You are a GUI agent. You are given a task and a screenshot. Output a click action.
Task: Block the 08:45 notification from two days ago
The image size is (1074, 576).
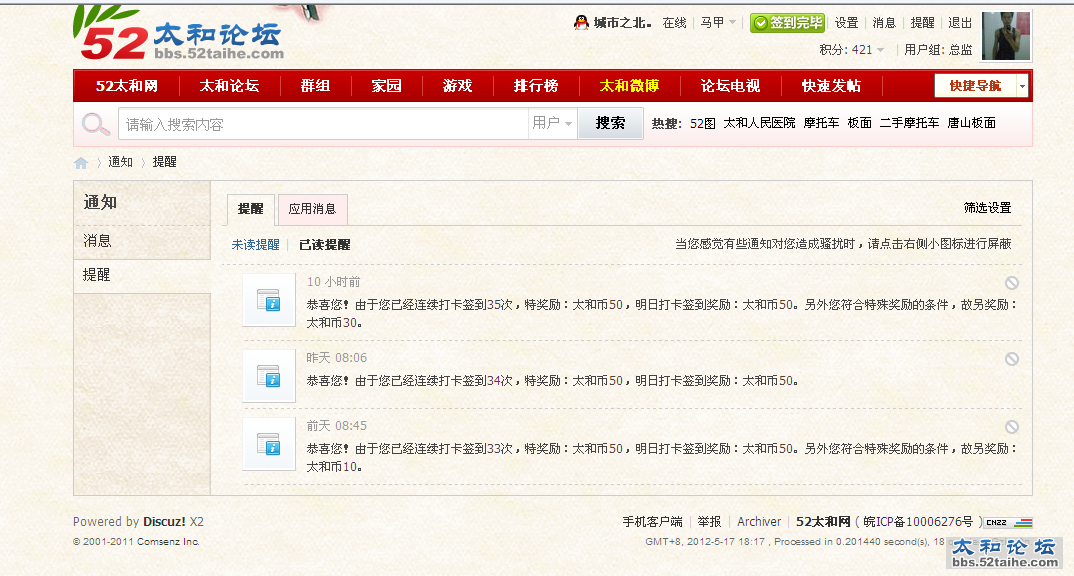coord(1011,427)
